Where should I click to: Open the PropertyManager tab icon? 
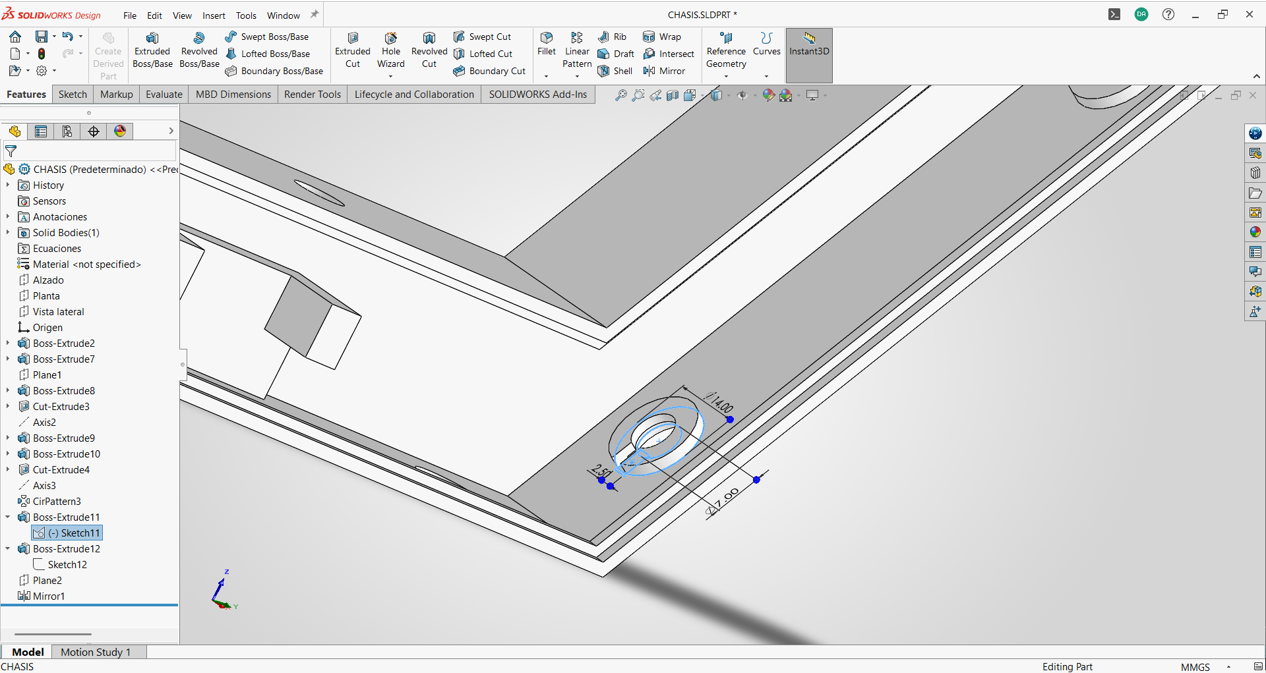[x=41, y=131]
